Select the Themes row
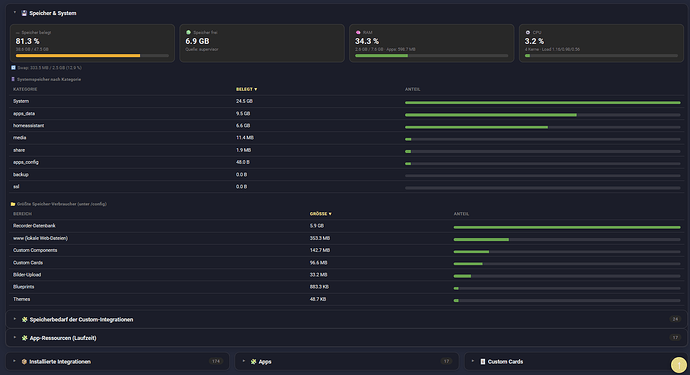 click(347, 299)
